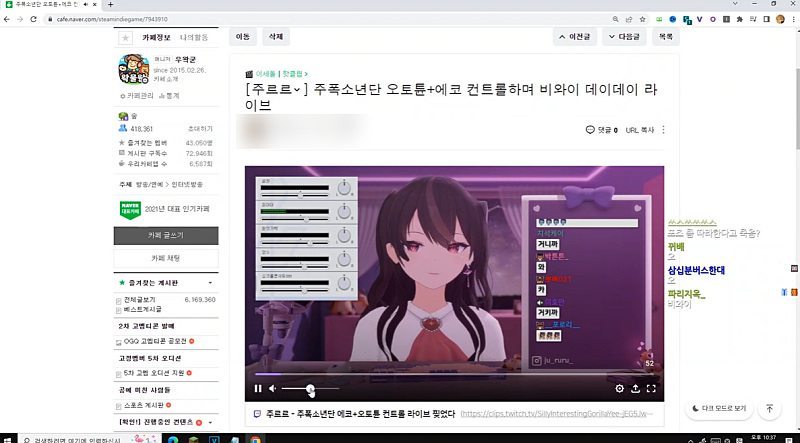Open the media control playlist icon

click(754, 19)
